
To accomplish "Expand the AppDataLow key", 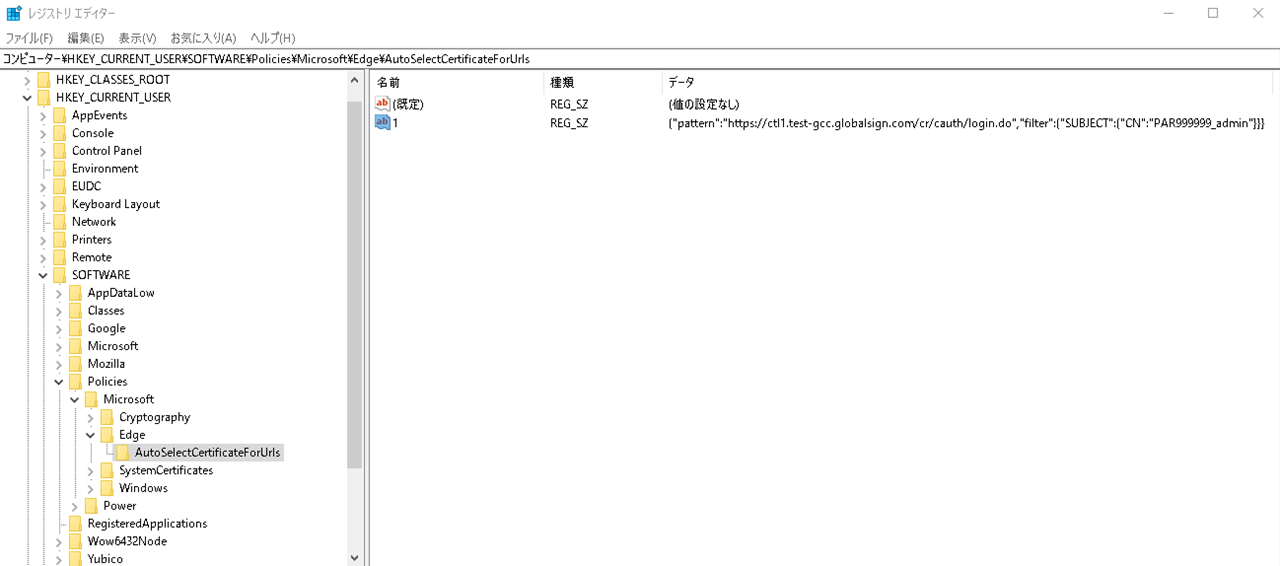I will coord(59,293).
